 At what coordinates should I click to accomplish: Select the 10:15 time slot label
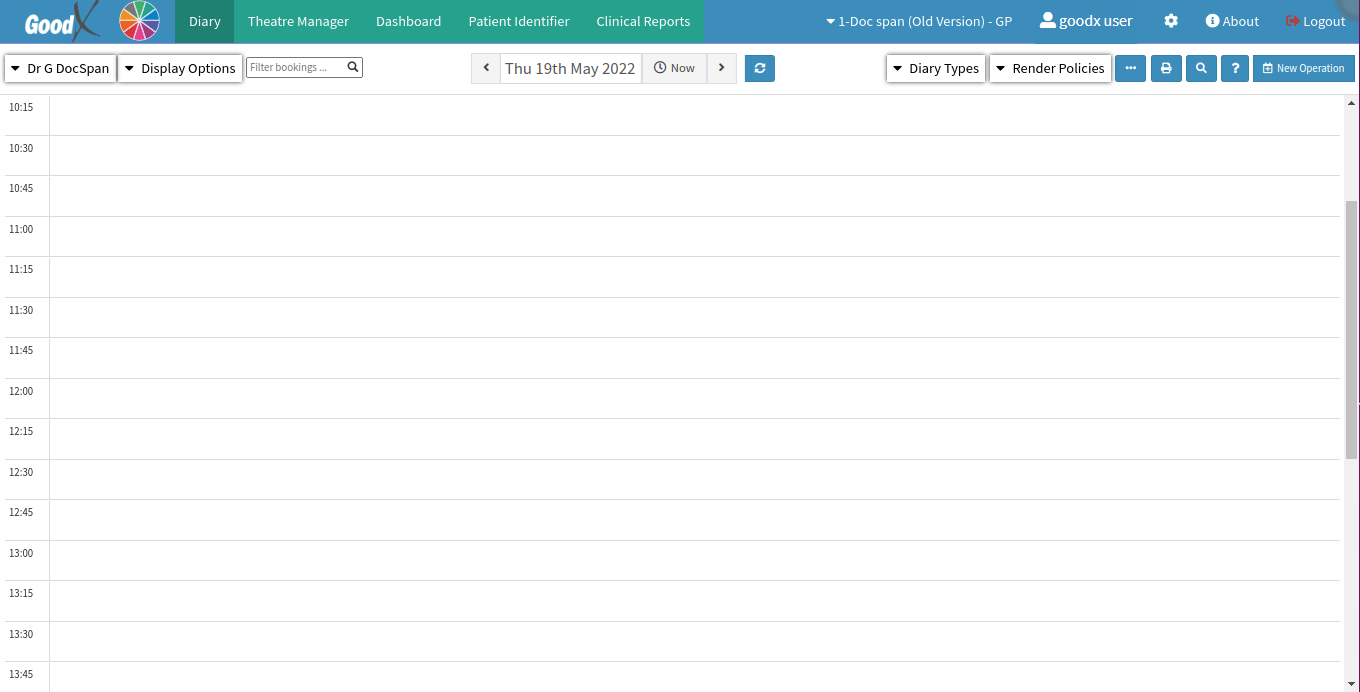(x=21, y=107)
